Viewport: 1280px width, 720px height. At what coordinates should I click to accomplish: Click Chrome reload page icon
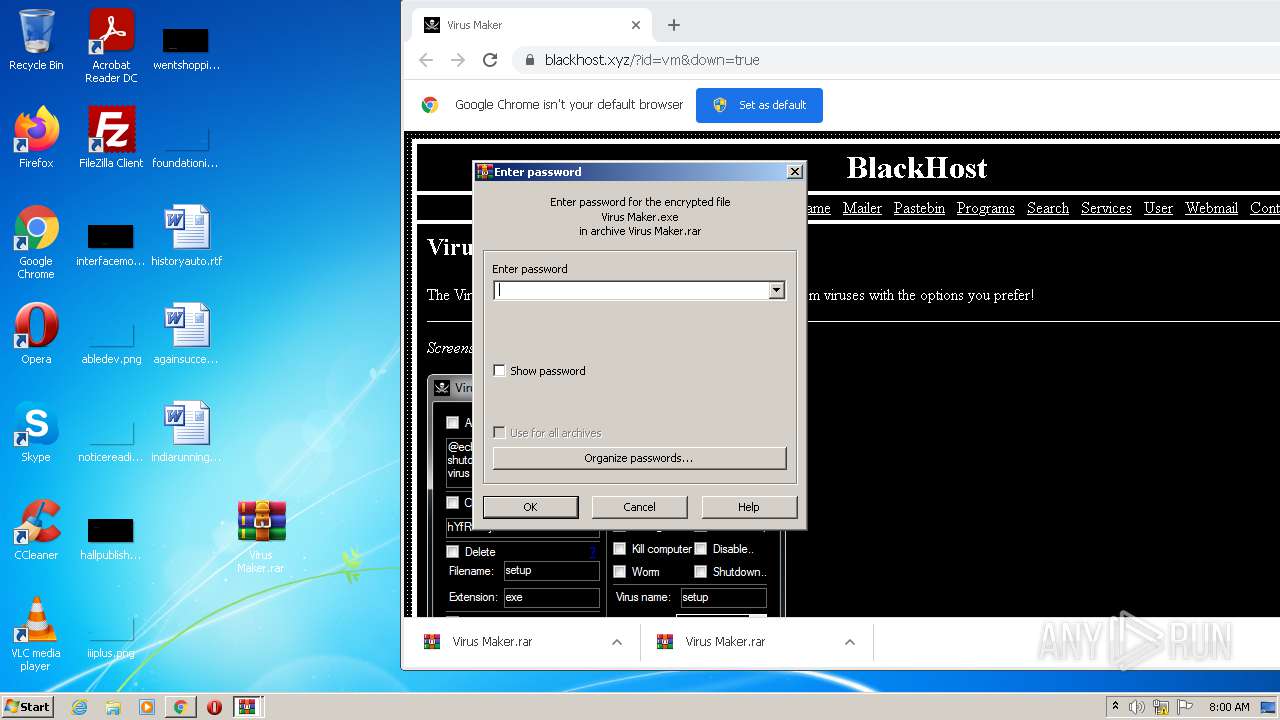(490, 60)
